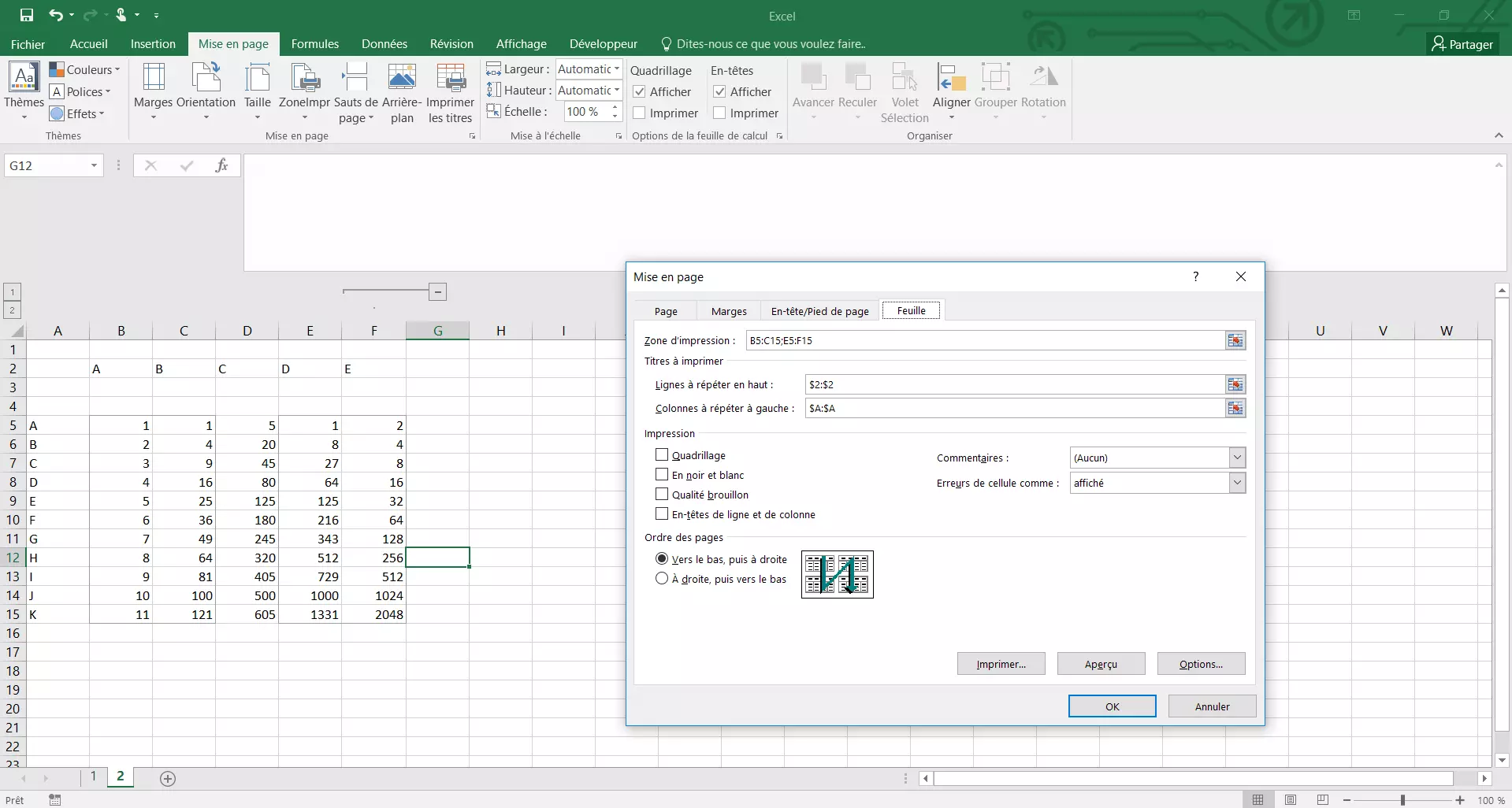Click the help question mark in dialog
1512x808 pixels.
[1196, 276]
